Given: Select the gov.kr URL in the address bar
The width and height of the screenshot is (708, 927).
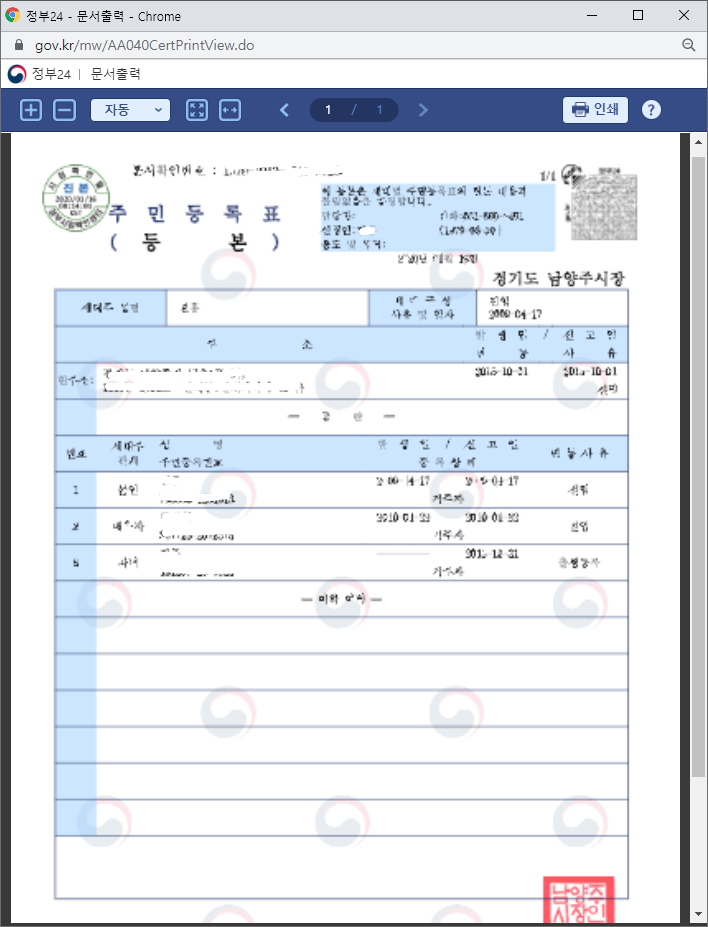Looking at the screenshot, I should point(144,45).
